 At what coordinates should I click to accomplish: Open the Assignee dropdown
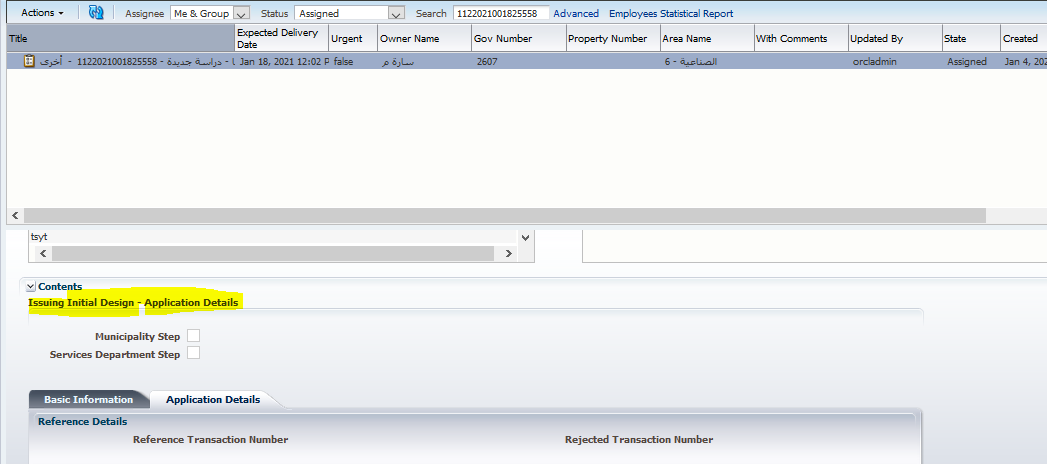210,13
